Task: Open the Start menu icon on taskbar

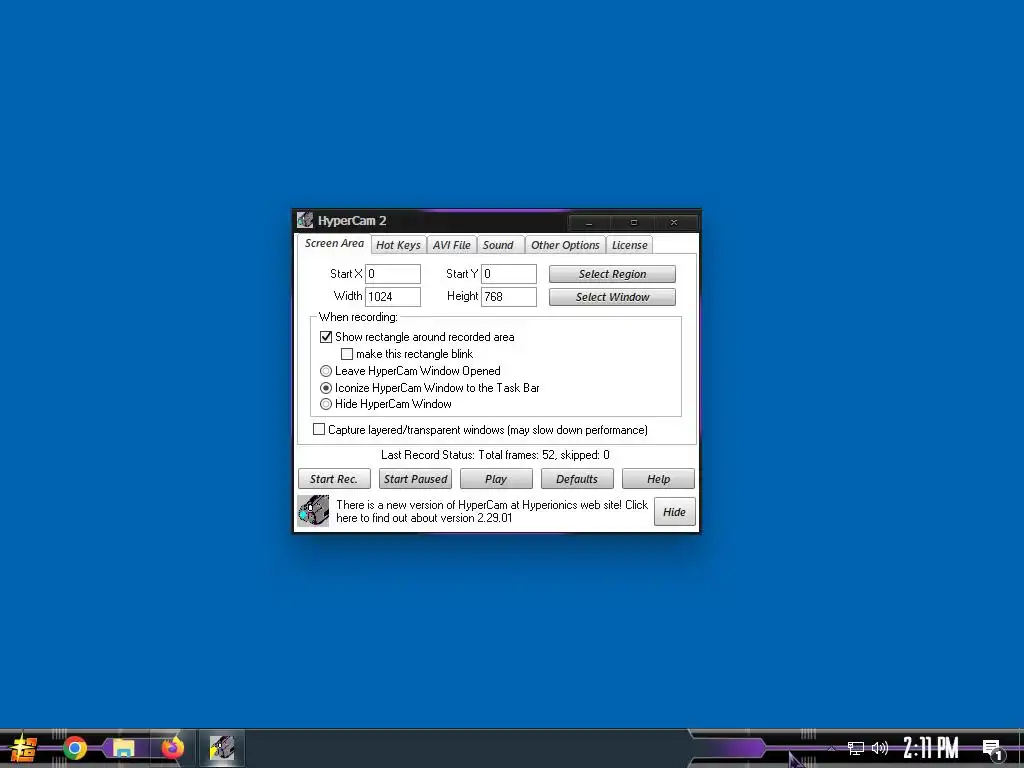Action: pos(24,748)
